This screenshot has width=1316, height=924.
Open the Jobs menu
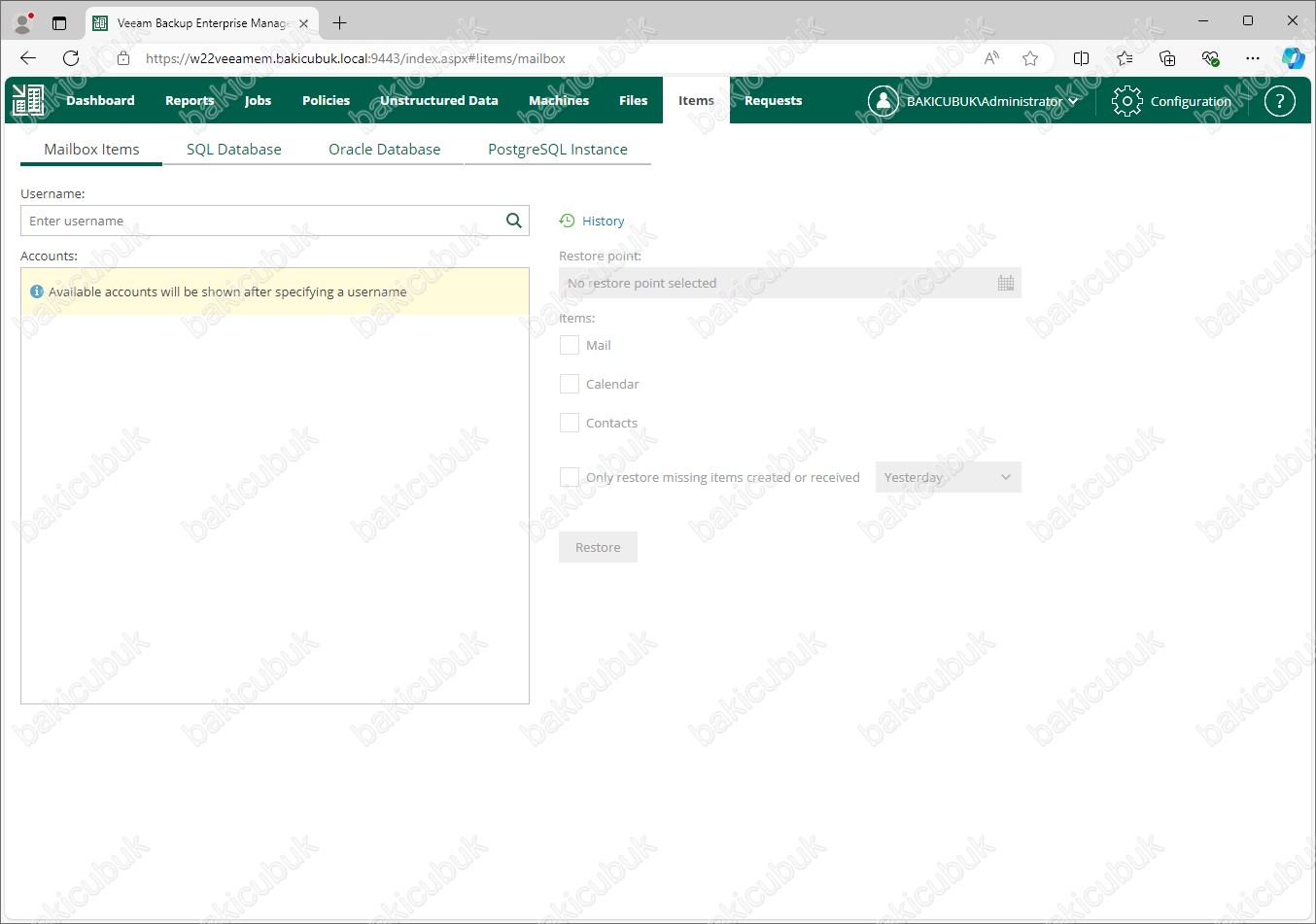click(x=258, y=100)
